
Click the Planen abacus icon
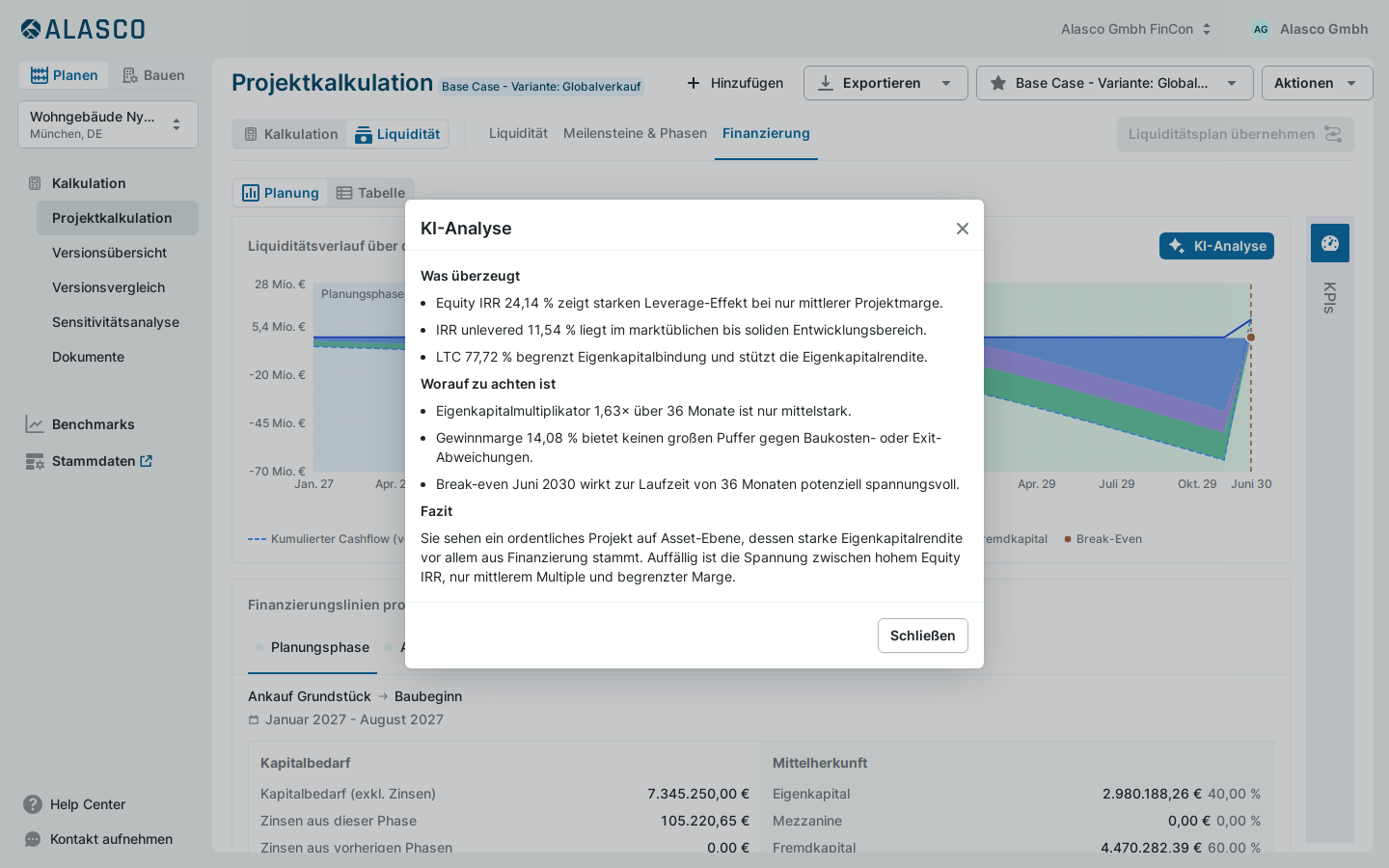pyautogui.click(x=40, y=75)
